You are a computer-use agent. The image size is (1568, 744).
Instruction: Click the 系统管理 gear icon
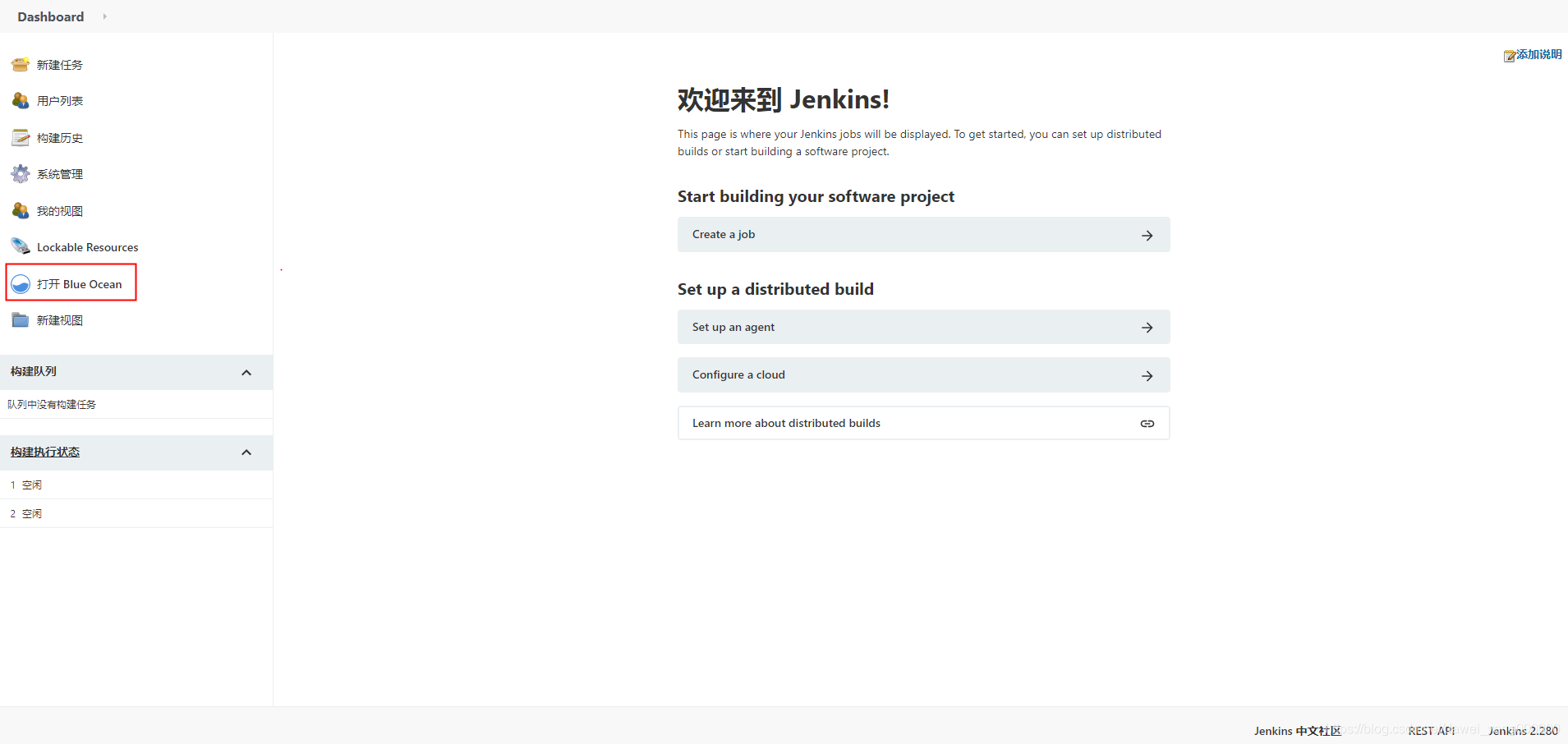tap(21, 174)
